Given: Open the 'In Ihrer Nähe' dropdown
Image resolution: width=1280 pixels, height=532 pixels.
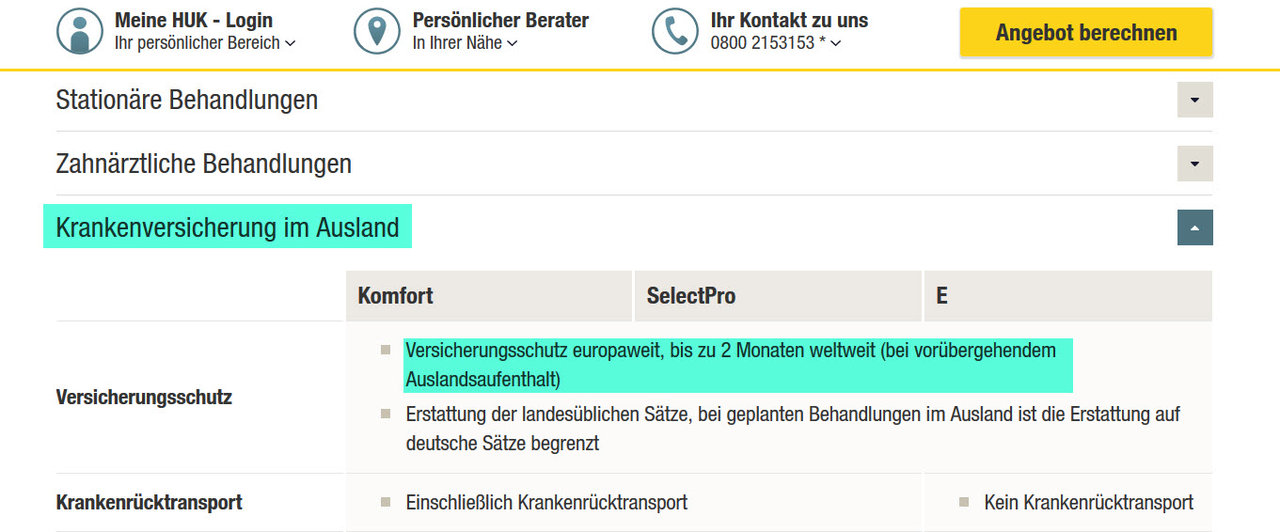Looking at the screenshot, I should [465, 43].
